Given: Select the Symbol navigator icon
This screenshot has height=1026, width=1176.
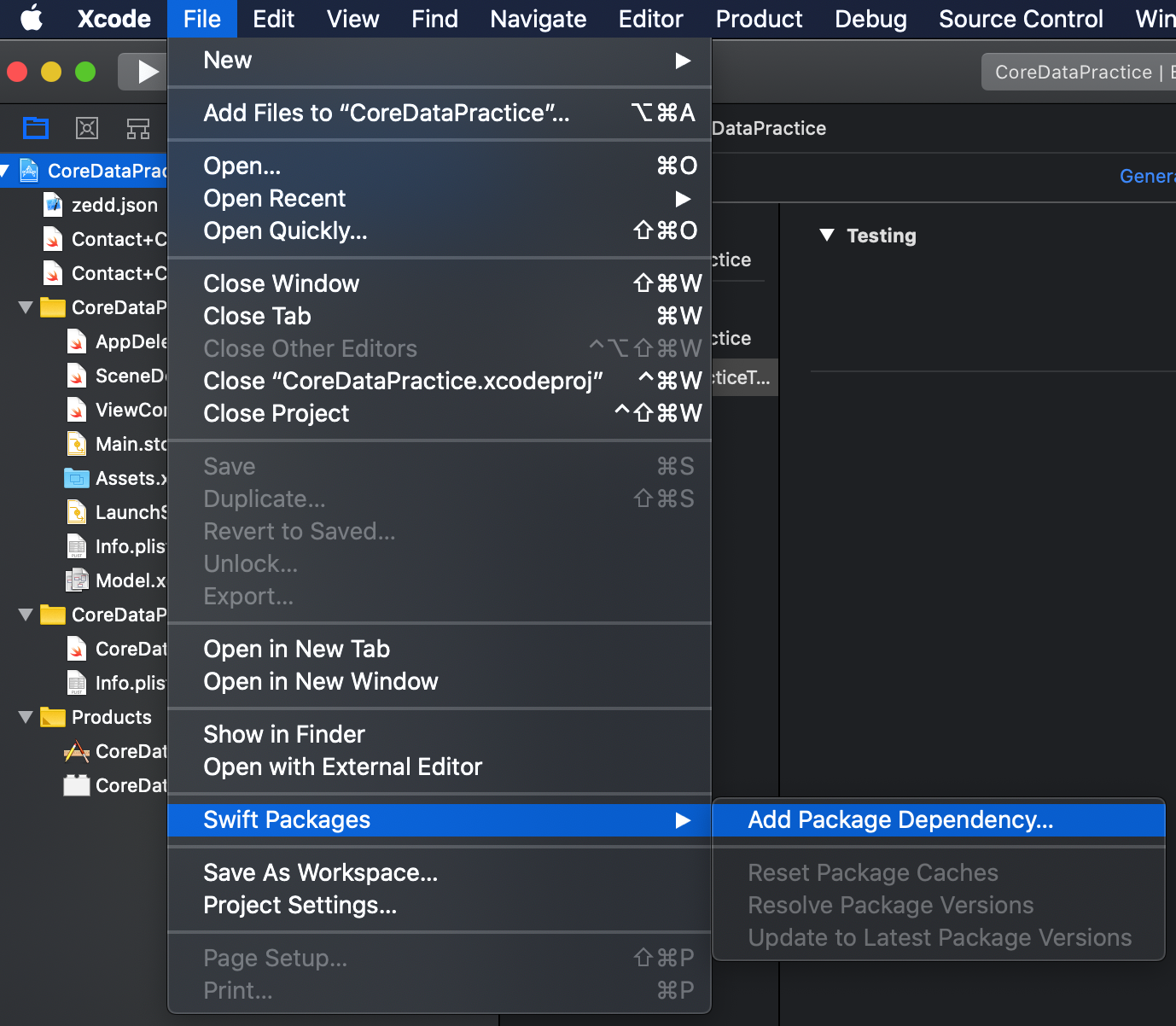Looking at the screenshot, I should 138,128.
